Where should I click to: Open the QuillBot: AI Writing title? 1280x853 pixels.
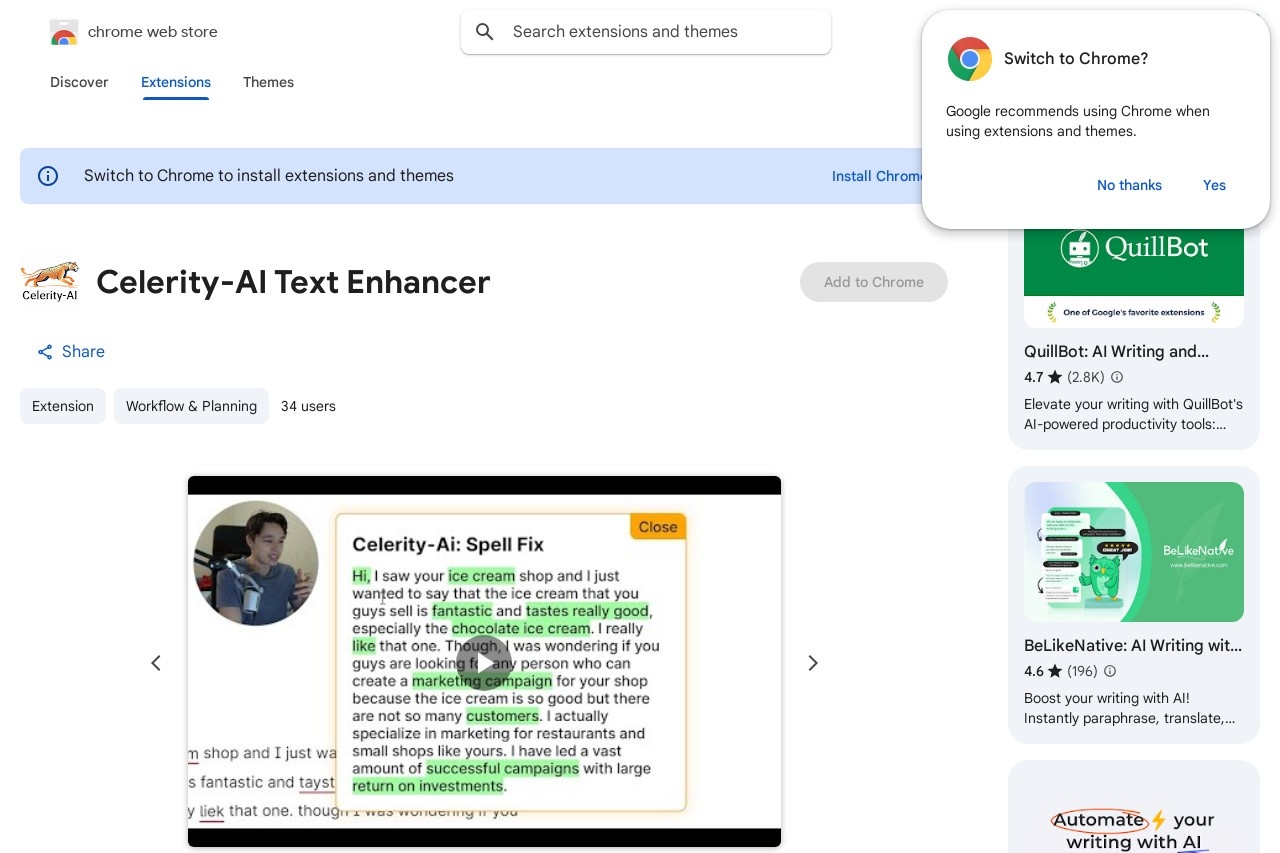tap(1116, 351)
